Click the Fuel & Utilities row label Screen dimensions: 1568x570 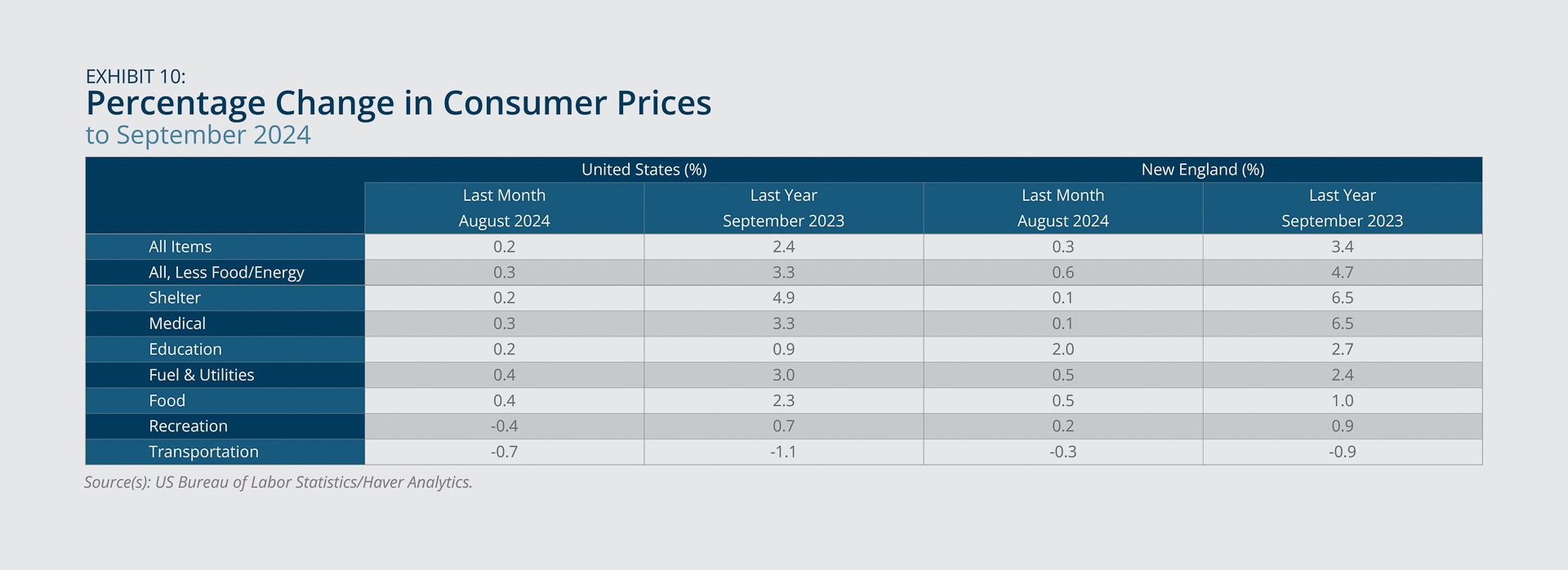(x=202, y=375)
